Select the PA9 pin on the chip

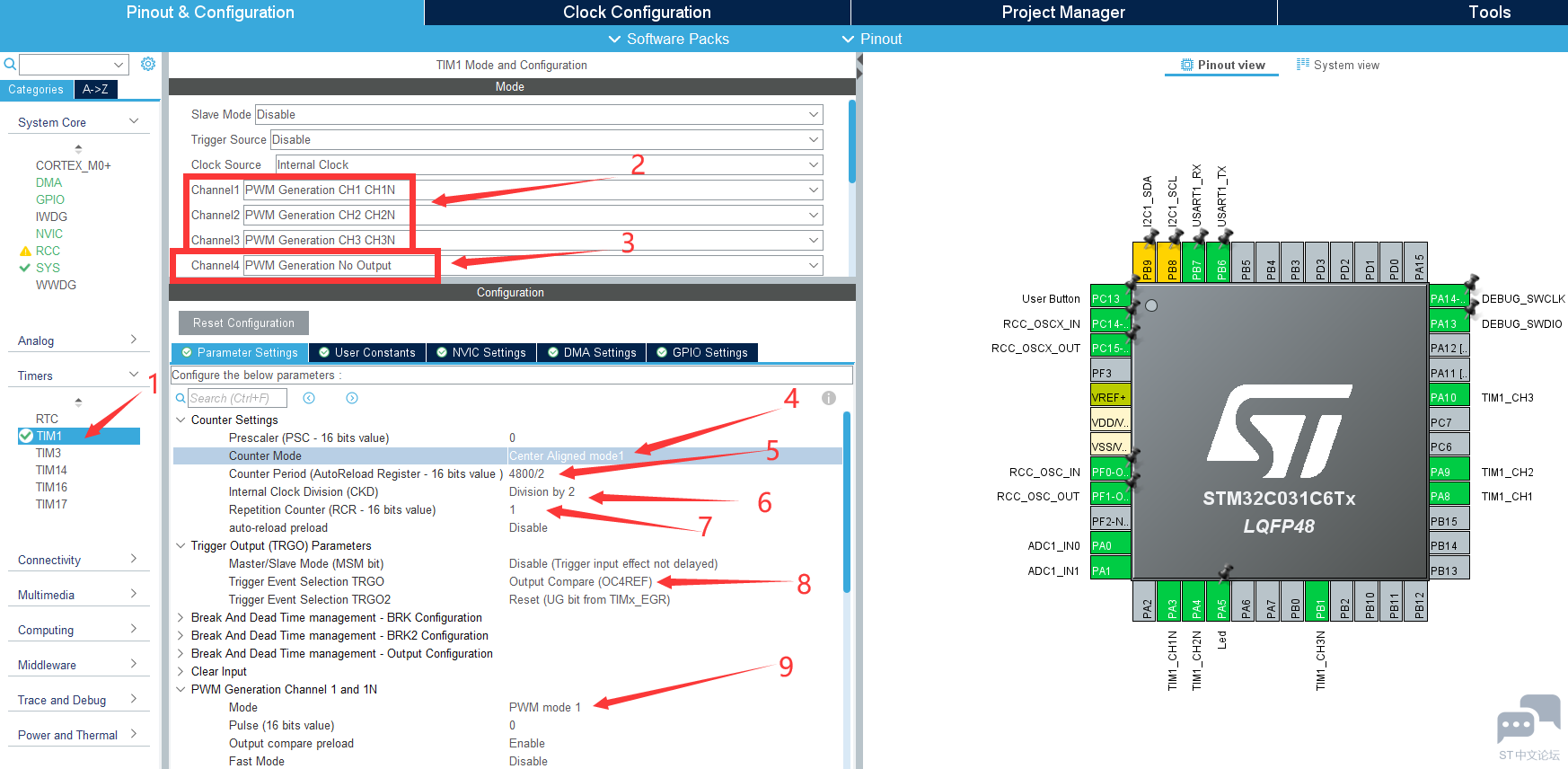pyautogui.click(x=1449, y=472)
